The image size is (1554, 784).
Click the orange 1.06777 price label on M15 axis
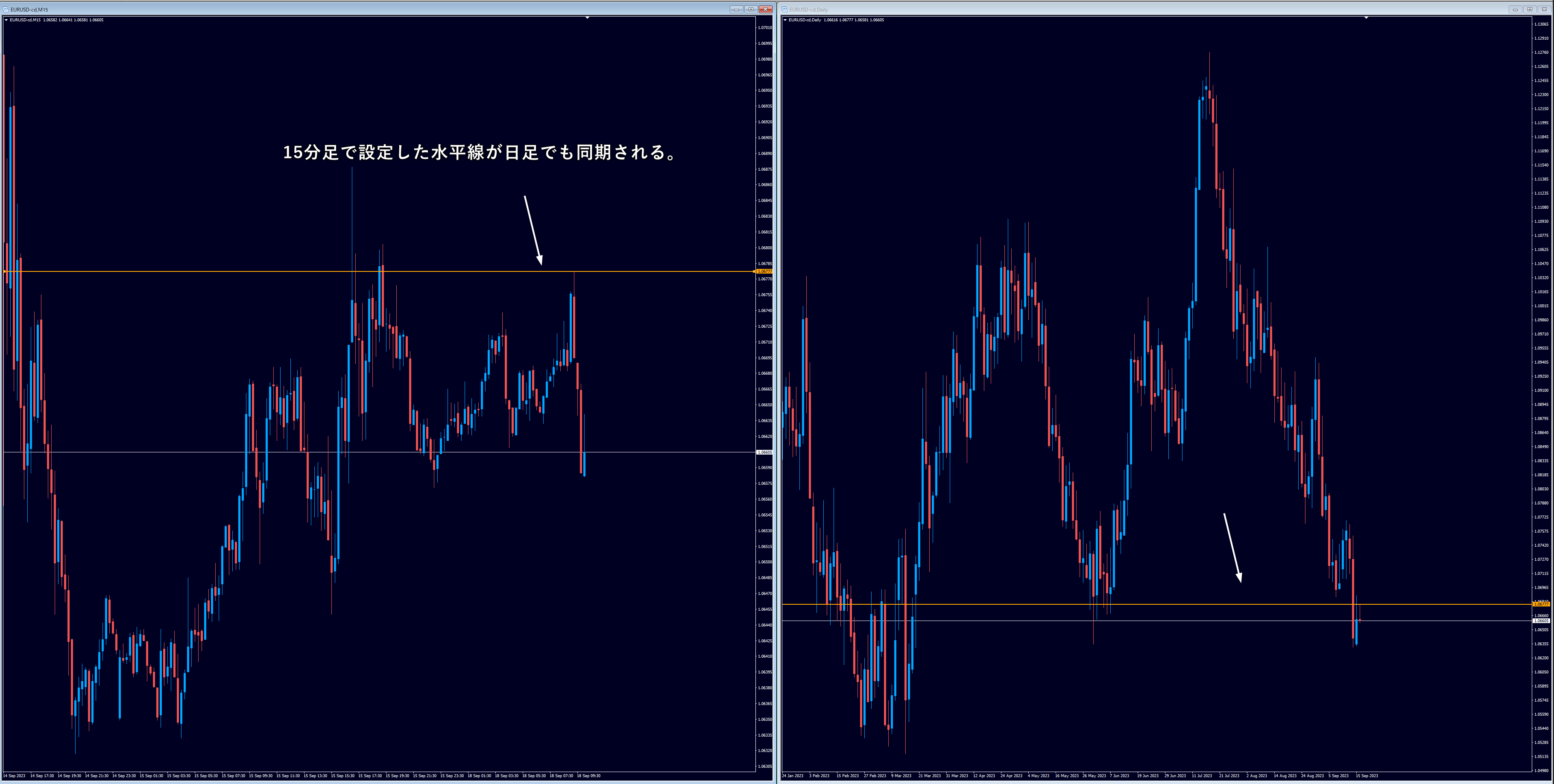pos(764,271)
